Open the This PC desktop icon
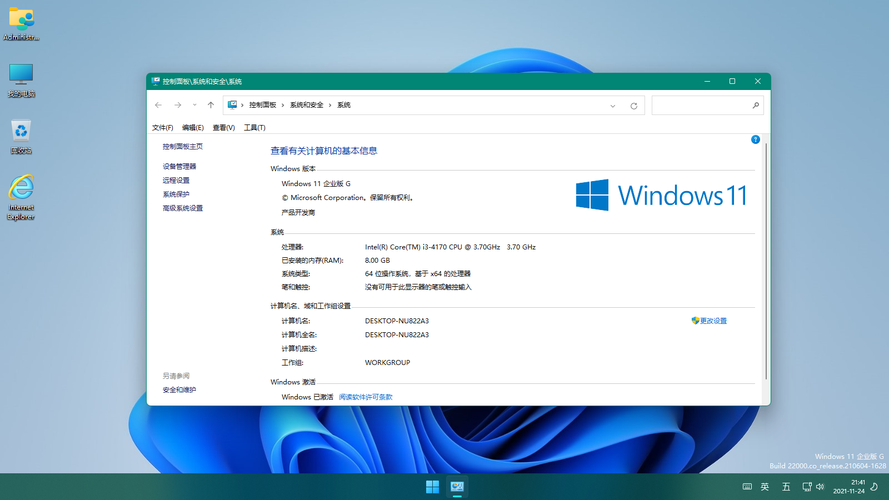Screen dimensions: 889x500 (x=22, y=80)
